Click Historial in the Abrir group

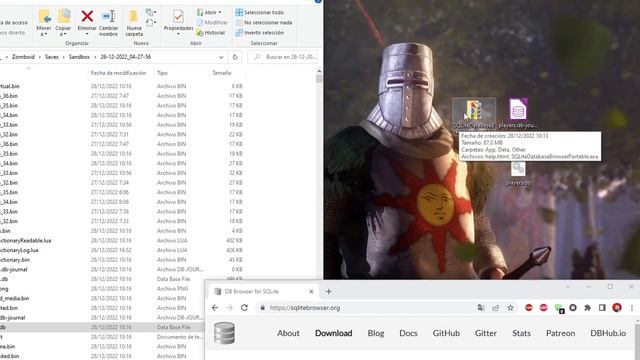211,33
